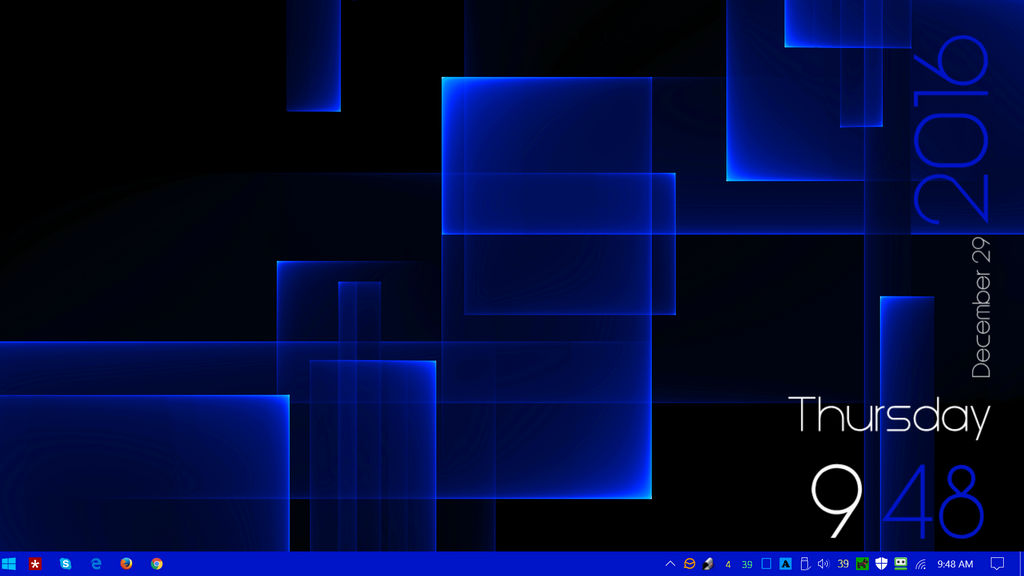1024x576 pixels.
Task: Open the green robot tray icon
Action: tap(902, 563)
